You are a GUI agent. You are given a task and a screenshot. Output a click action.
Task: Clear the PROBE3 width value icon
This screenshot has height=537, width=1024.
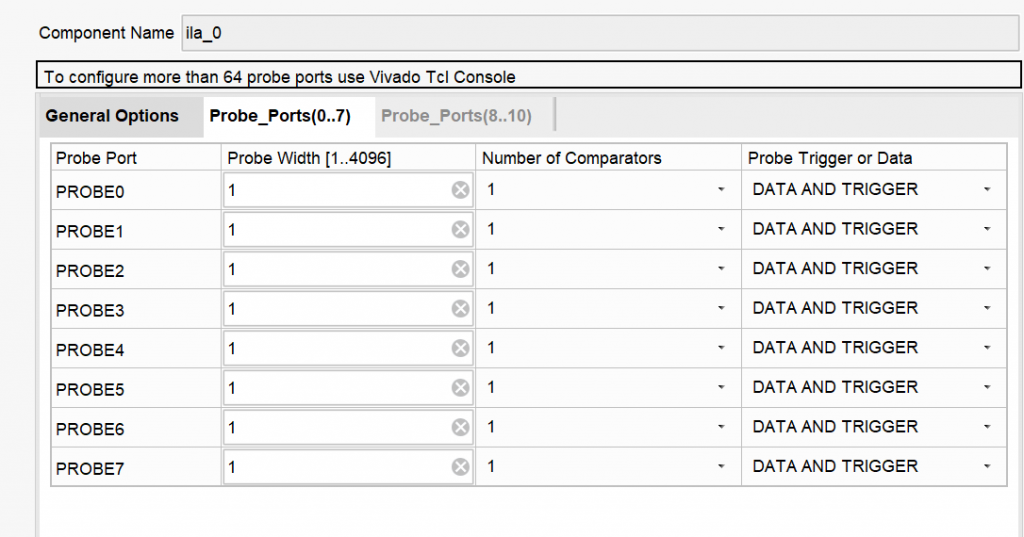pos(460,309)
